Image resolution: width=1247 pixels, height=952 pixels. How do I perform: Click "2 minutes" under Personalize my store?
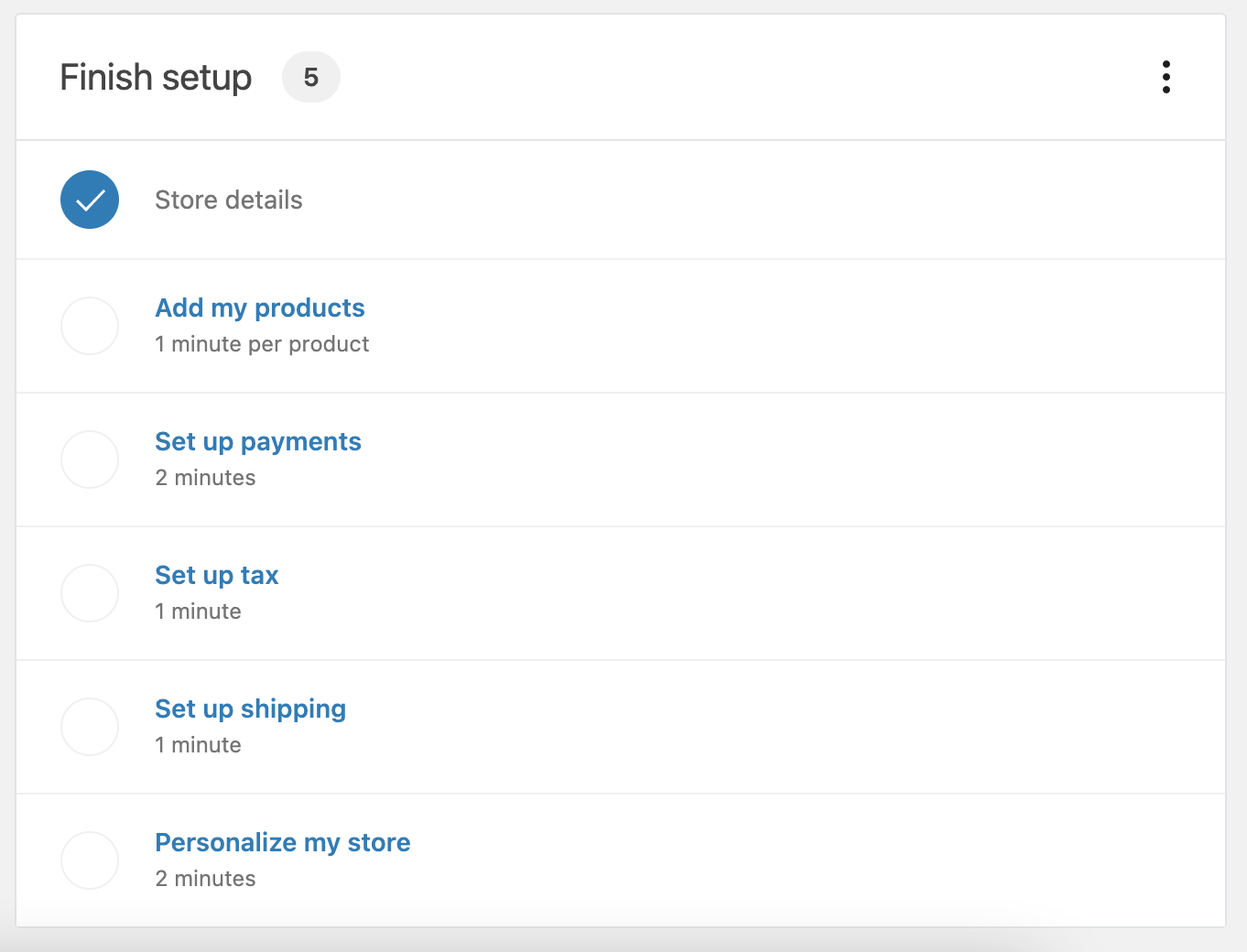206,879
